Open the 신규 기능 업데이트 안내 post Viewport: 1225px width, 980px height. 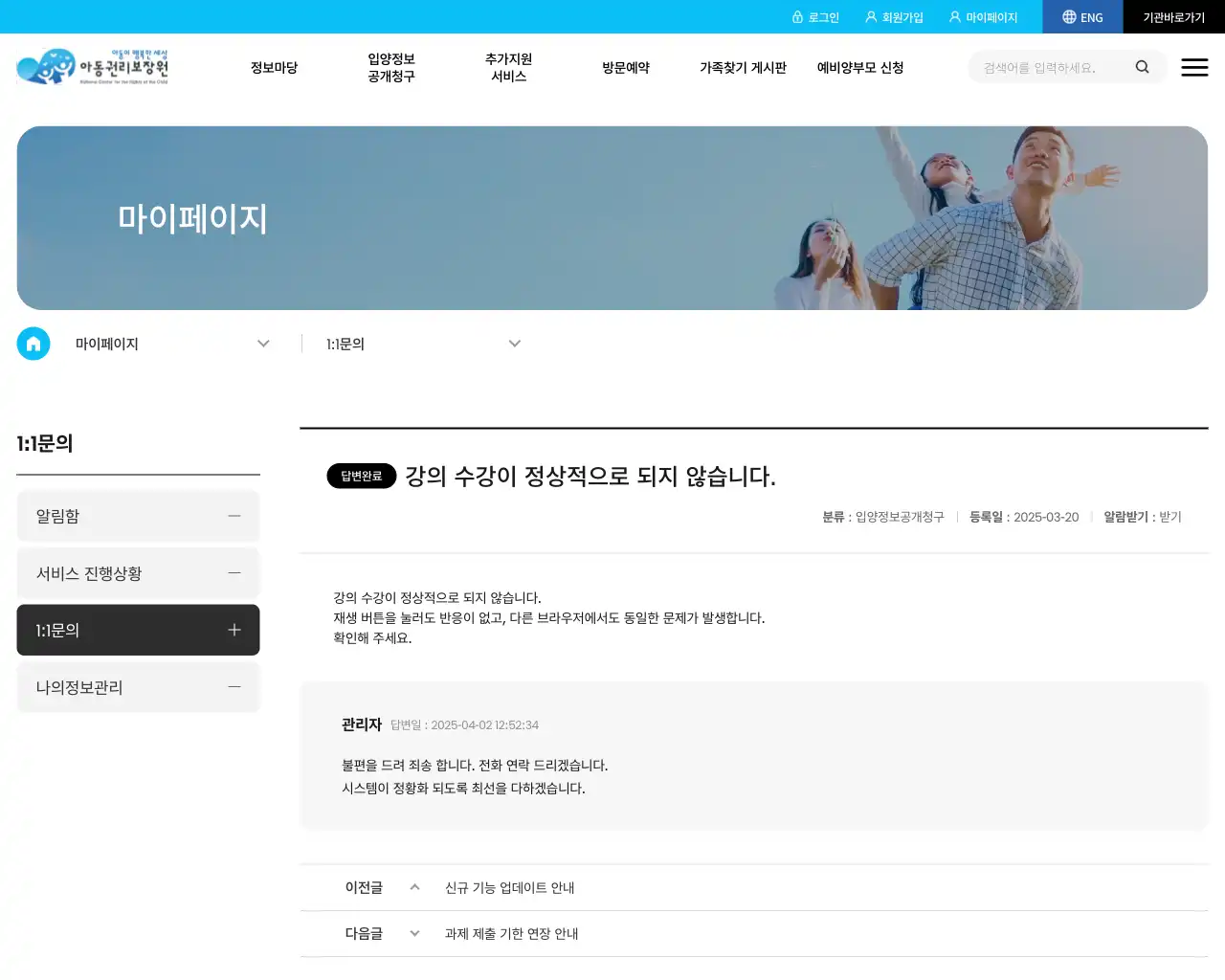click(x=511, y=887)
